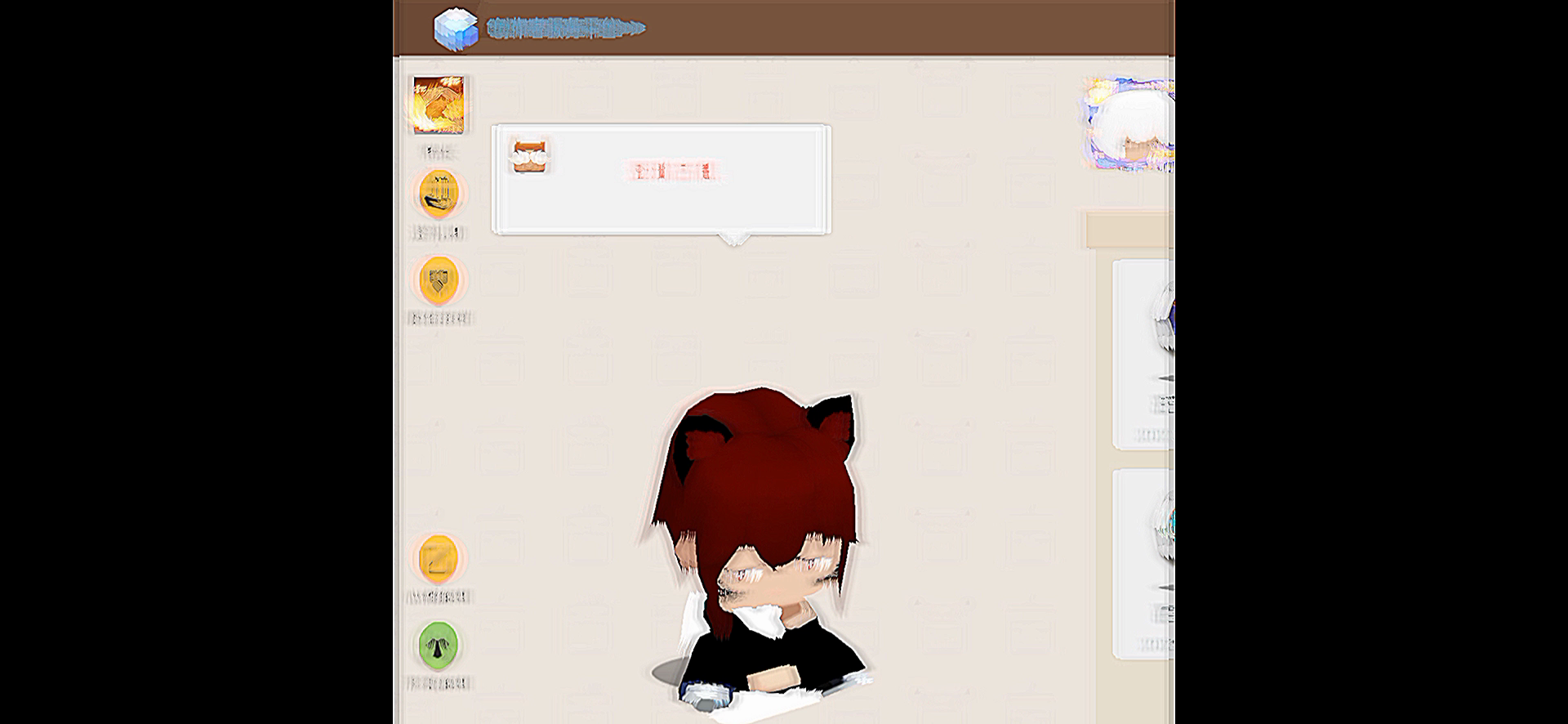Click small orange icon inside speech bubble
1568x724 pixels.
click(x=529, y=155)
